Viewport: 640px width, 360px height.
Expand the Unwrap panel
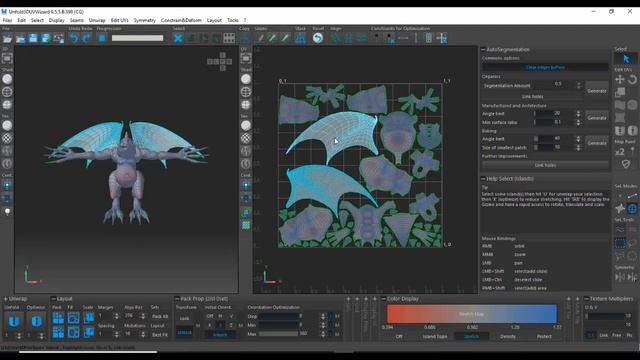point(5,299)
